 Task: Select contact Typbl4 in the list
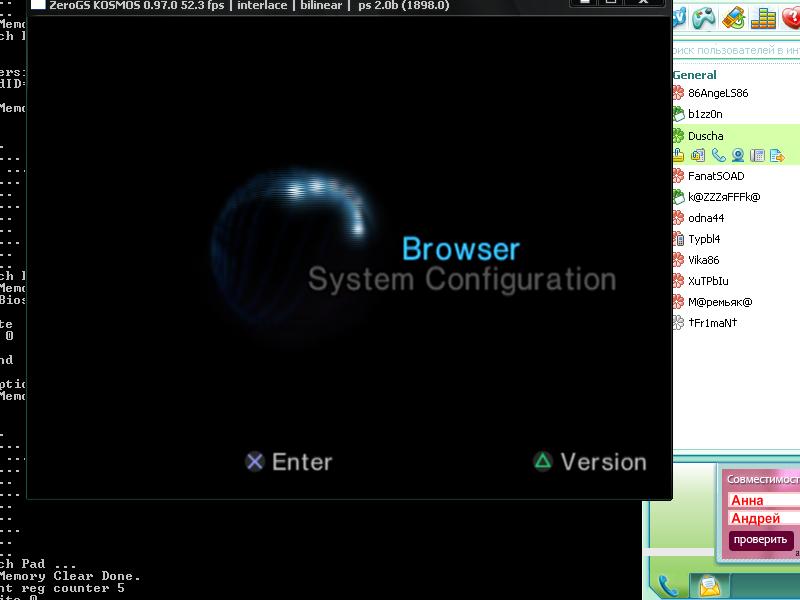tap(736, 239)
